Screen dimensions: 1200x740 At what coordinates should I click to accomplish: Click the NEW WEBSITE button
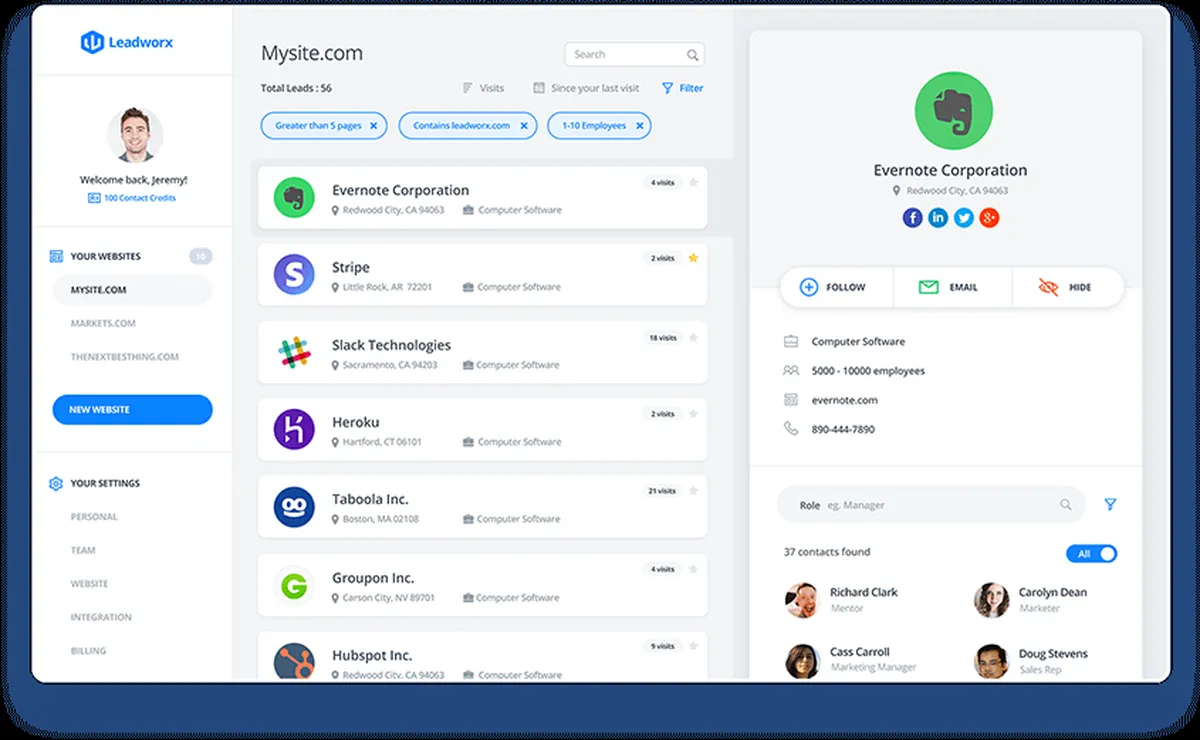point(132,410)
